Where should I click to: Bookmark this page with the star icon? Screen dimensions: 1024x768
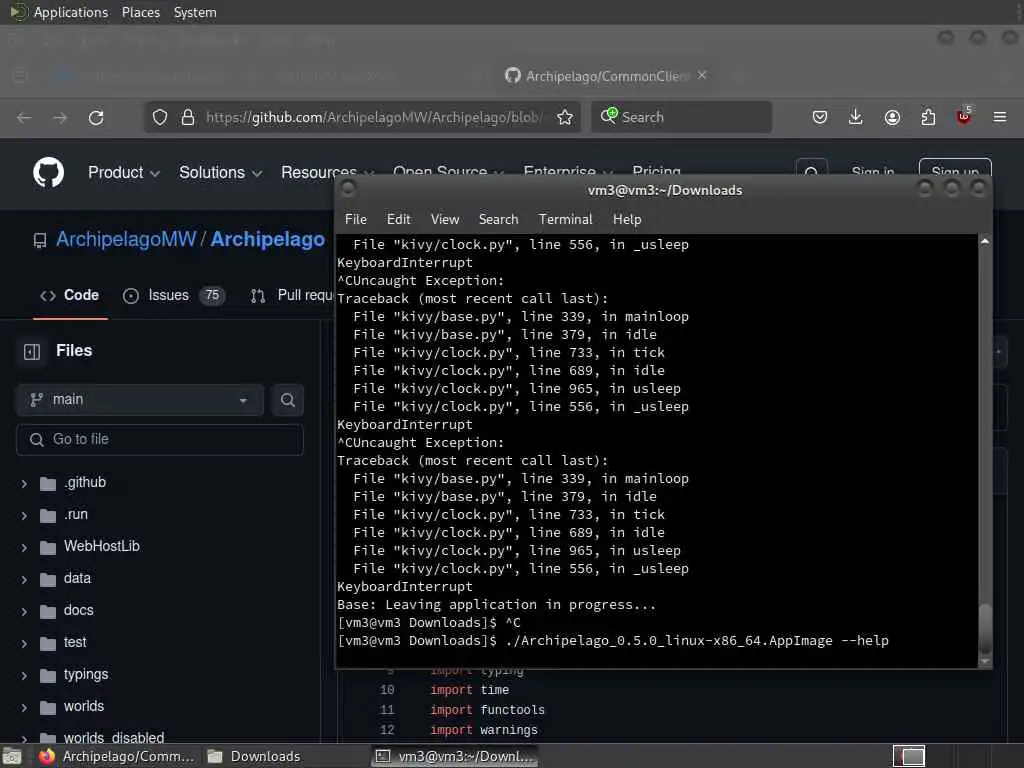pyautogui.click(x=565, y=118)
